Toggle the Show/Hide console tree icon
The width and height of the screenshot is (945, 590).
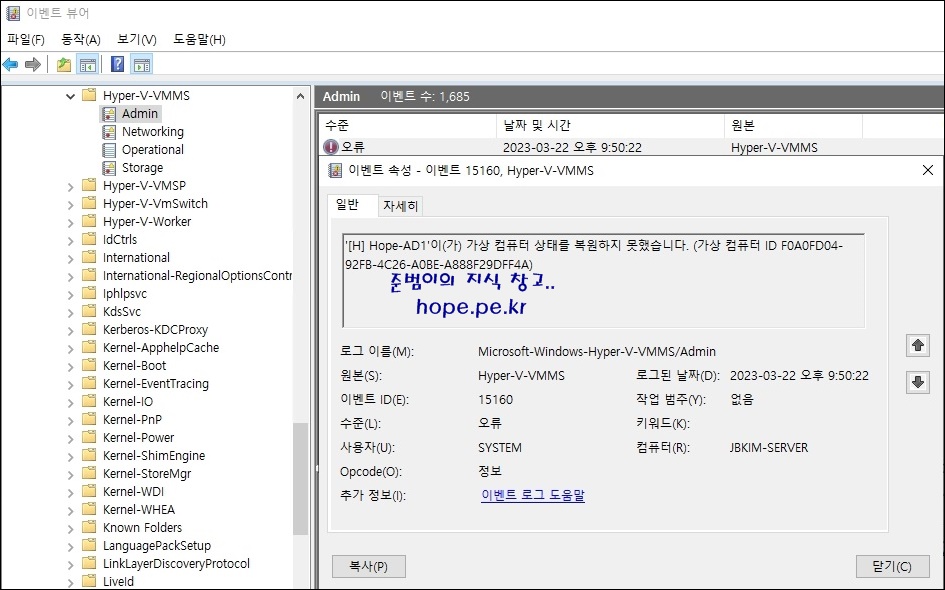(88, 64)
